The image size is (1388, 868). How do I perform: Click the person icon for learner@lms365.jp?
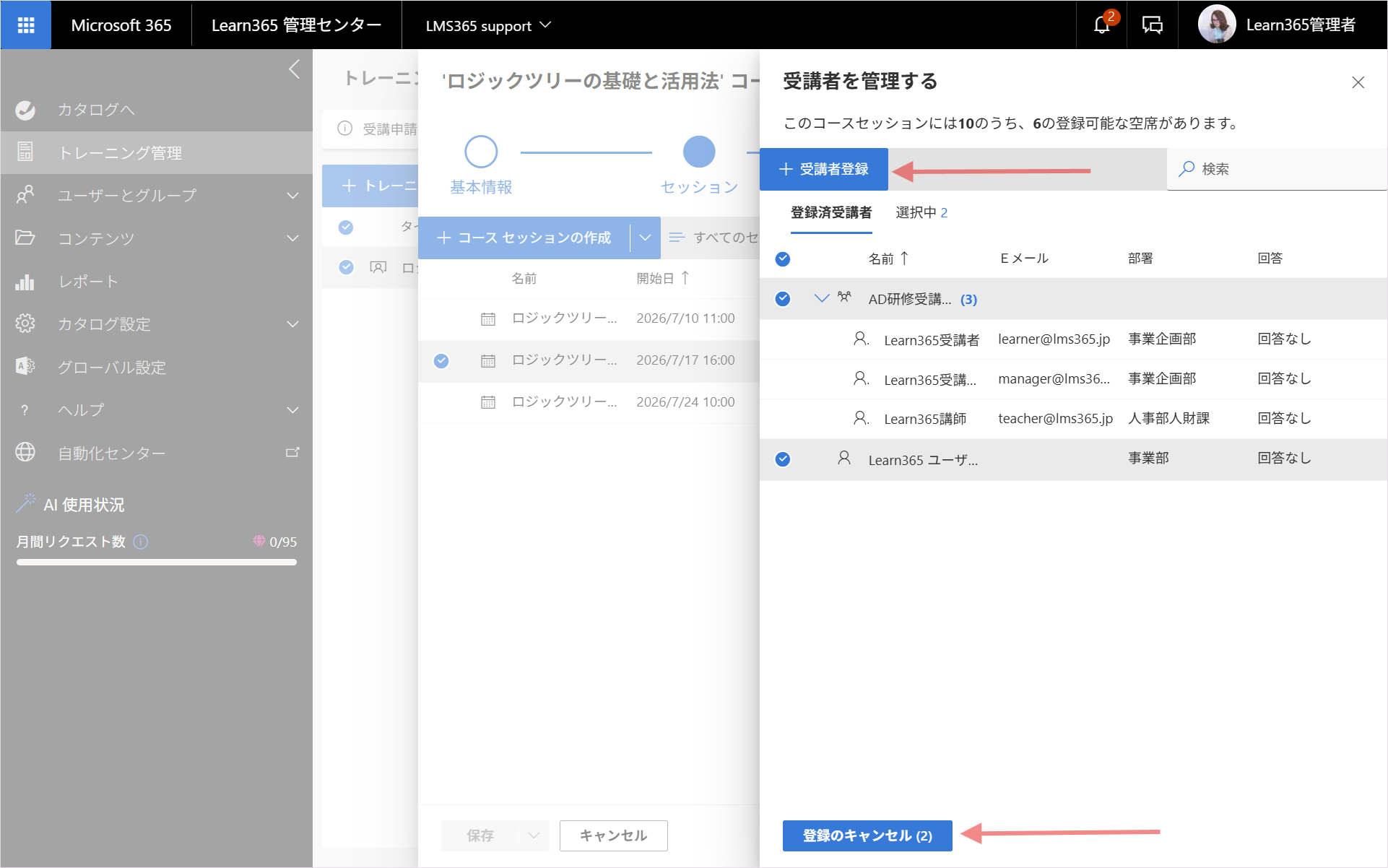click(861, 339)
